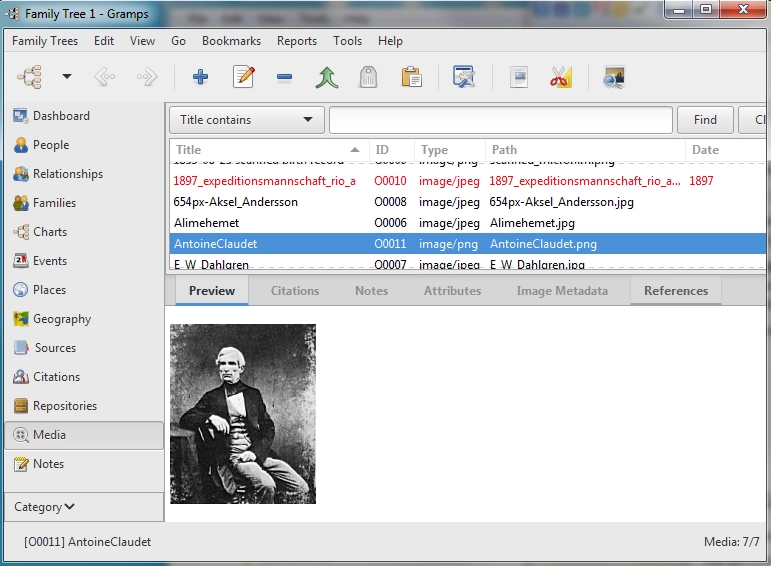Screen dimensions: 771x566
Task: Click the AntoineClaudet portrait preview image
Action: pos(243,414)
